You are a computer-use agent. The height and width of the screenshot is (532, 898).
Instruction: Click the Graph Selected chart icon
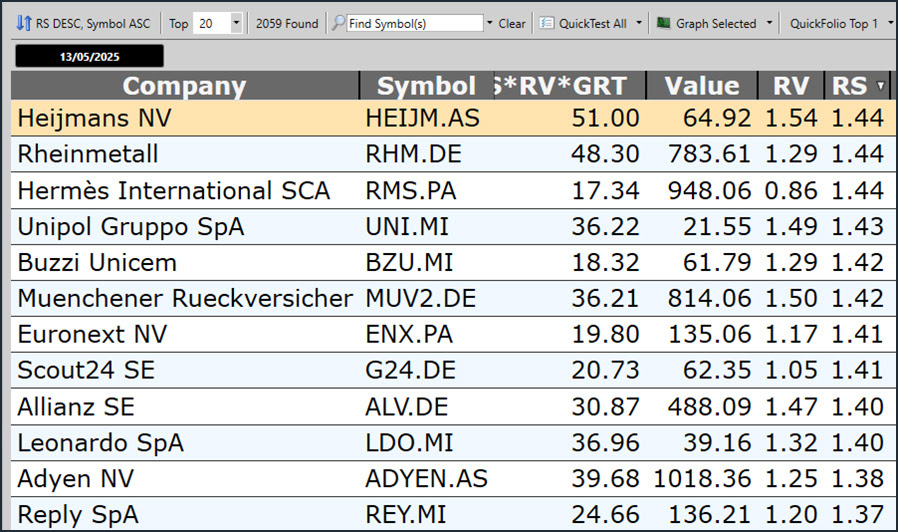click(664, 23)
